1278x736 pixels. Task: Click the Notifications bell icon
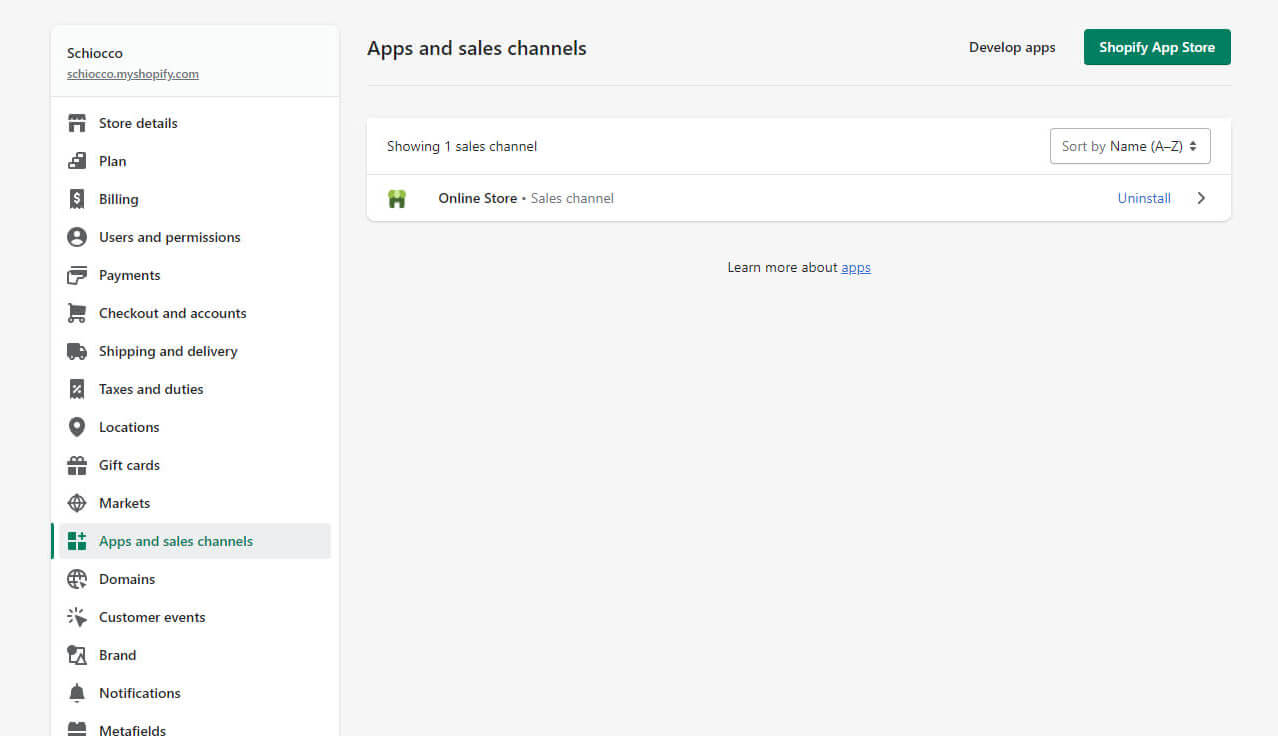[77, 693]
